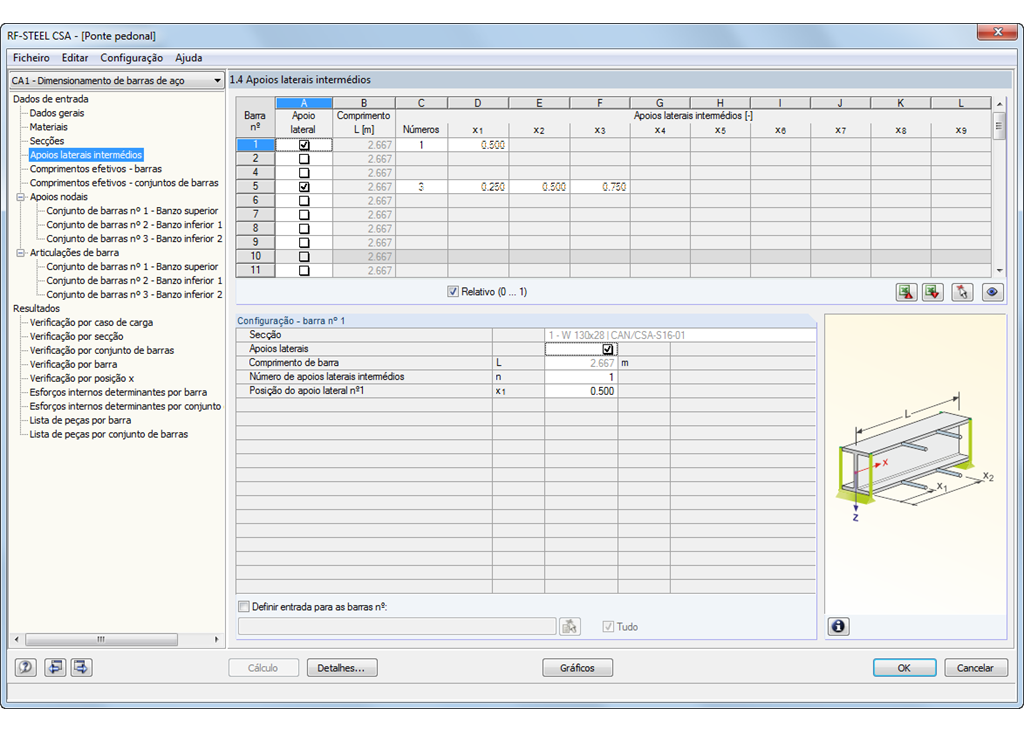
Task: Enable lateral support for bar 4
Action: (x=304, y=173)
